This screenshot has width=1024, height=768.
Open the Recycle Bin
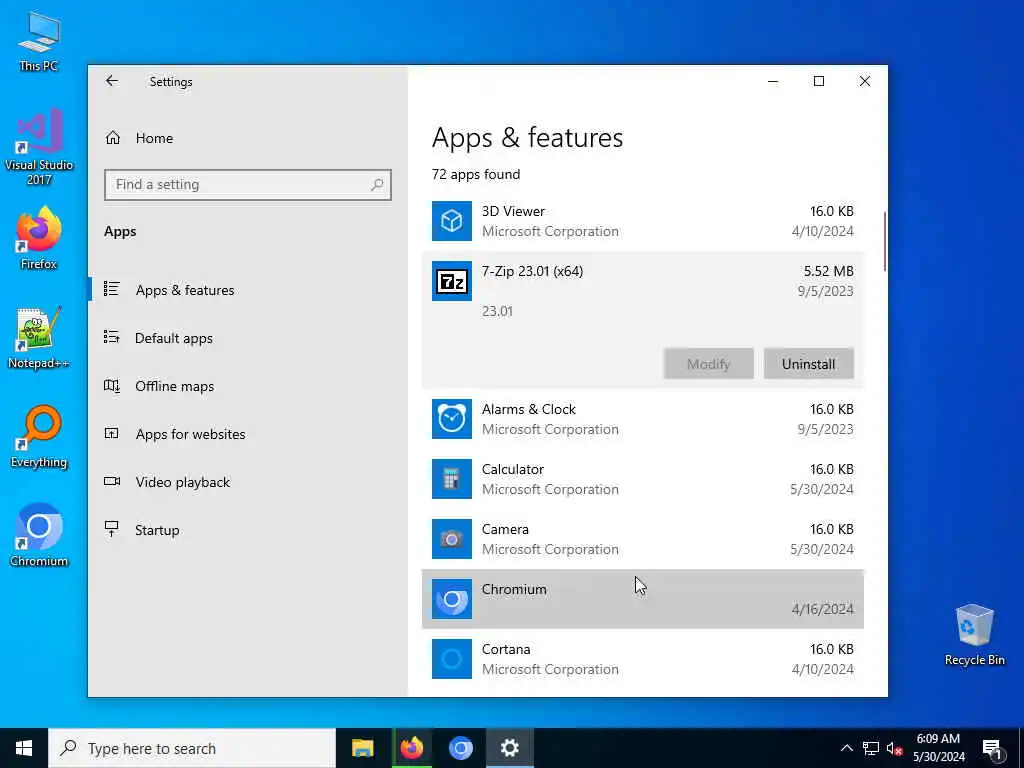tap(974, 635)
